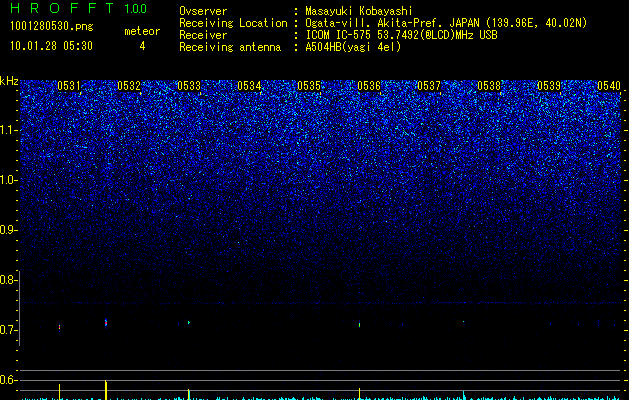Click the 1.0 kHz axis label
The image size is (629, 400).
coord(9,180)
